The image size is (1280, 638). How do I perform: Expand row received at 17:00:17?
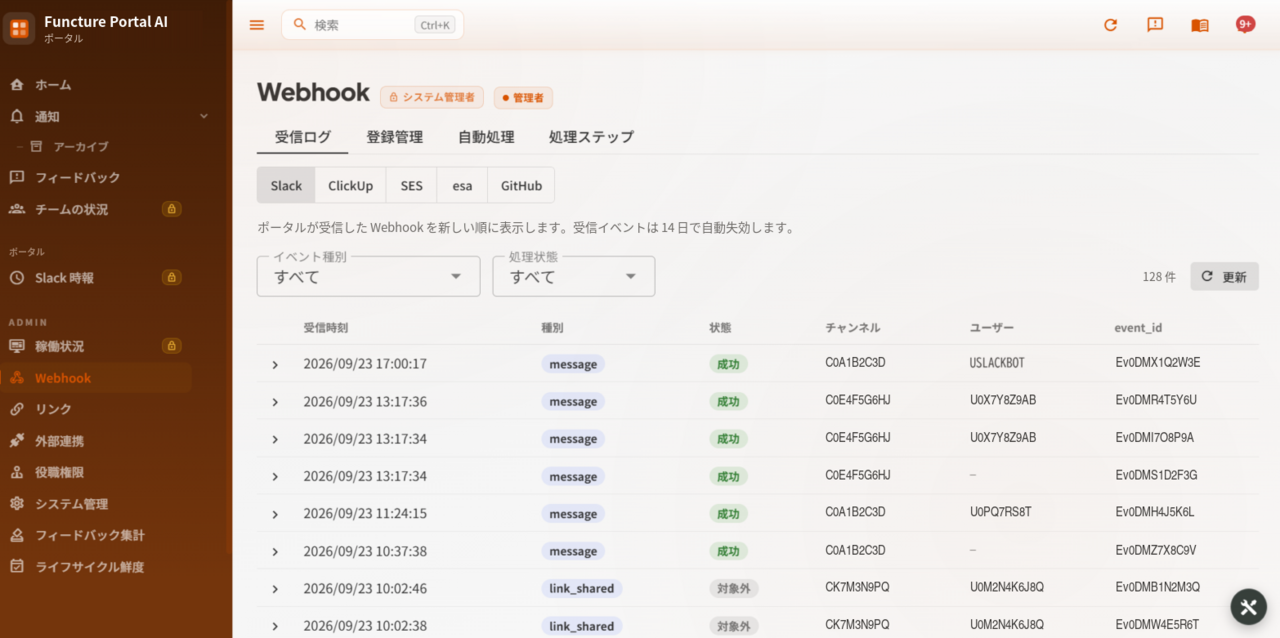pos(275,364)
